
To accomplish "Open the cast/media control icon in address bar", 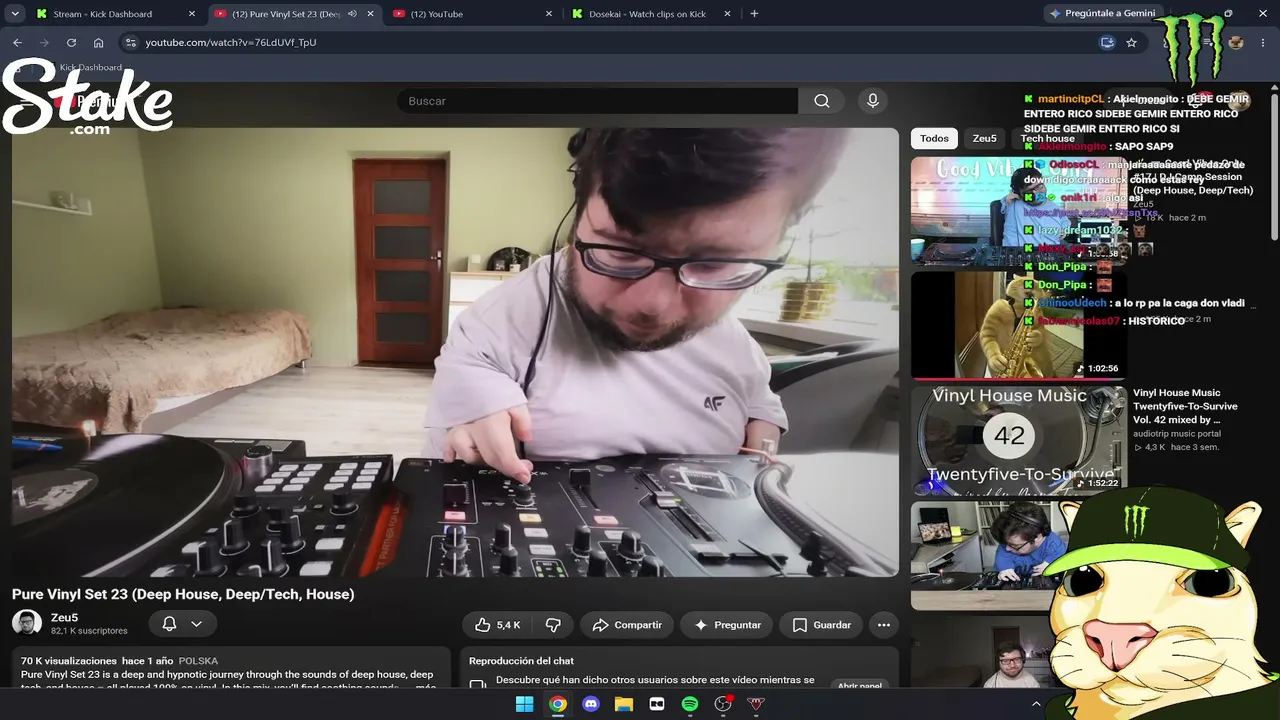I will tap(1107, 43).
